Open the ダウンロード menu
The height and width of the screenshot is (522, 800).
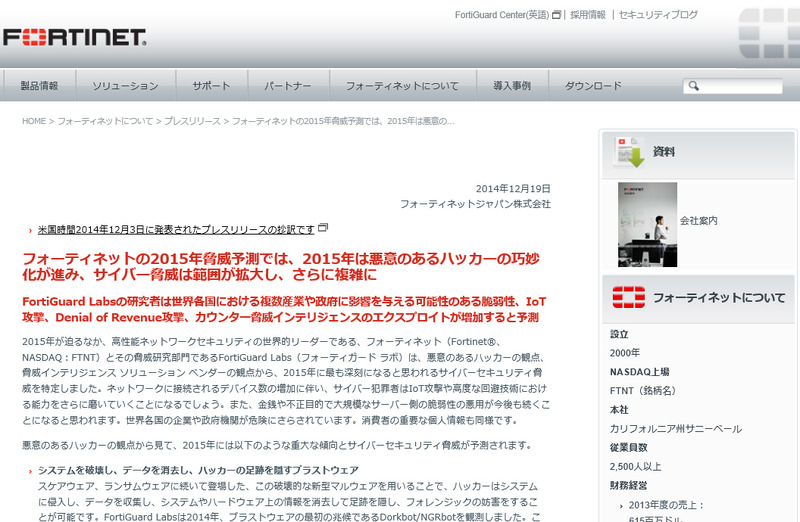pos(593,86)
